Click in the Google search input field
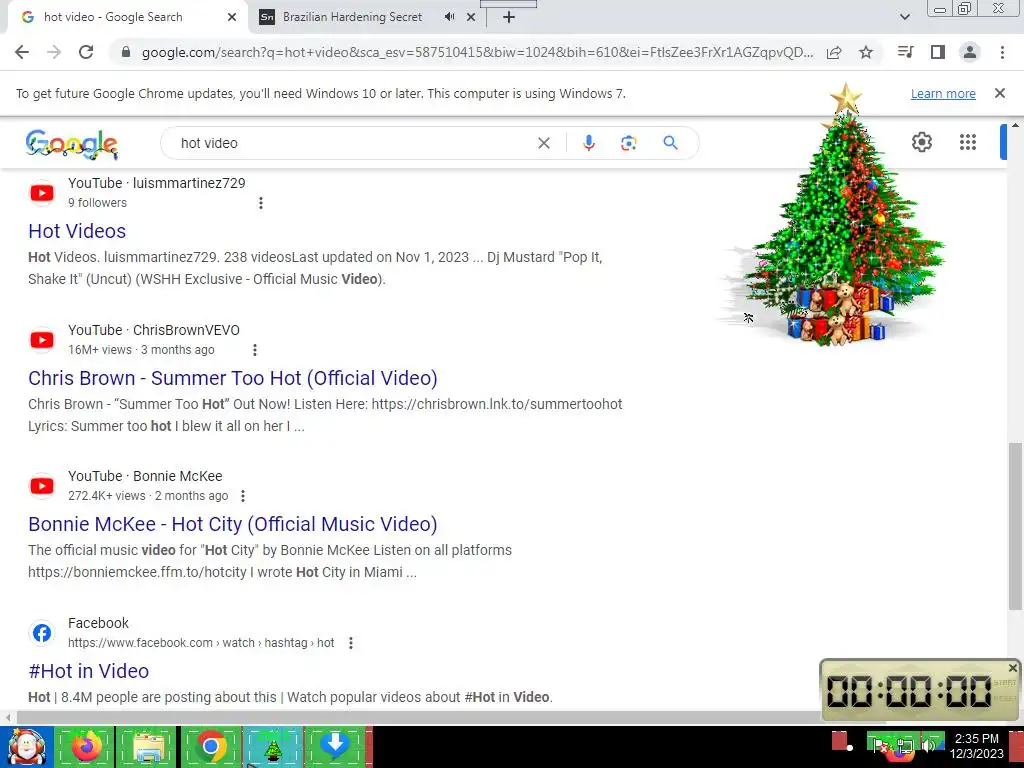 353,143
